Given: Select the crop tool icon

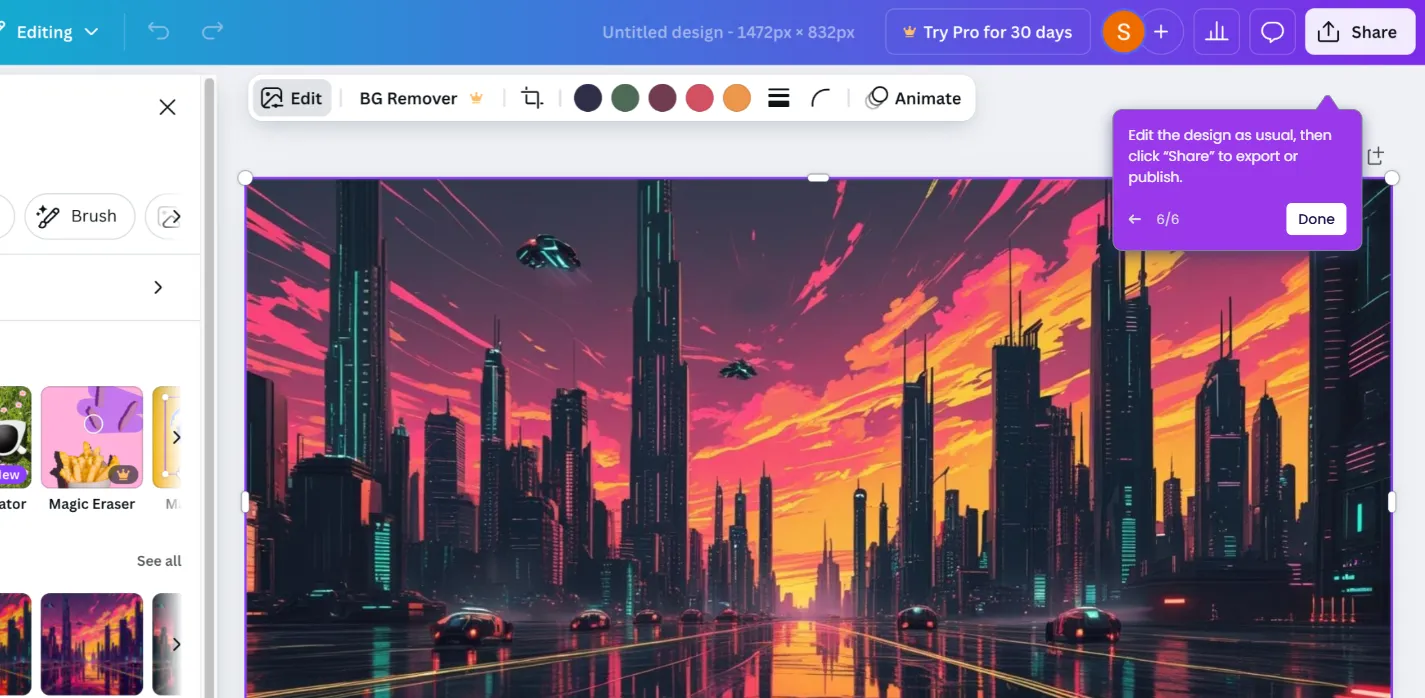Looking at the screenshot, I should click(532, 98).
